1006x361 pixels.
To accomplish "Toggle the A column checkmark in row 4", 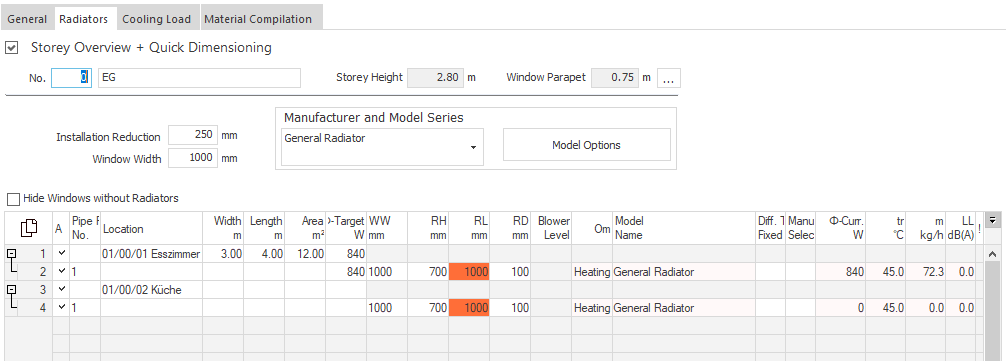I will (62, 307).
